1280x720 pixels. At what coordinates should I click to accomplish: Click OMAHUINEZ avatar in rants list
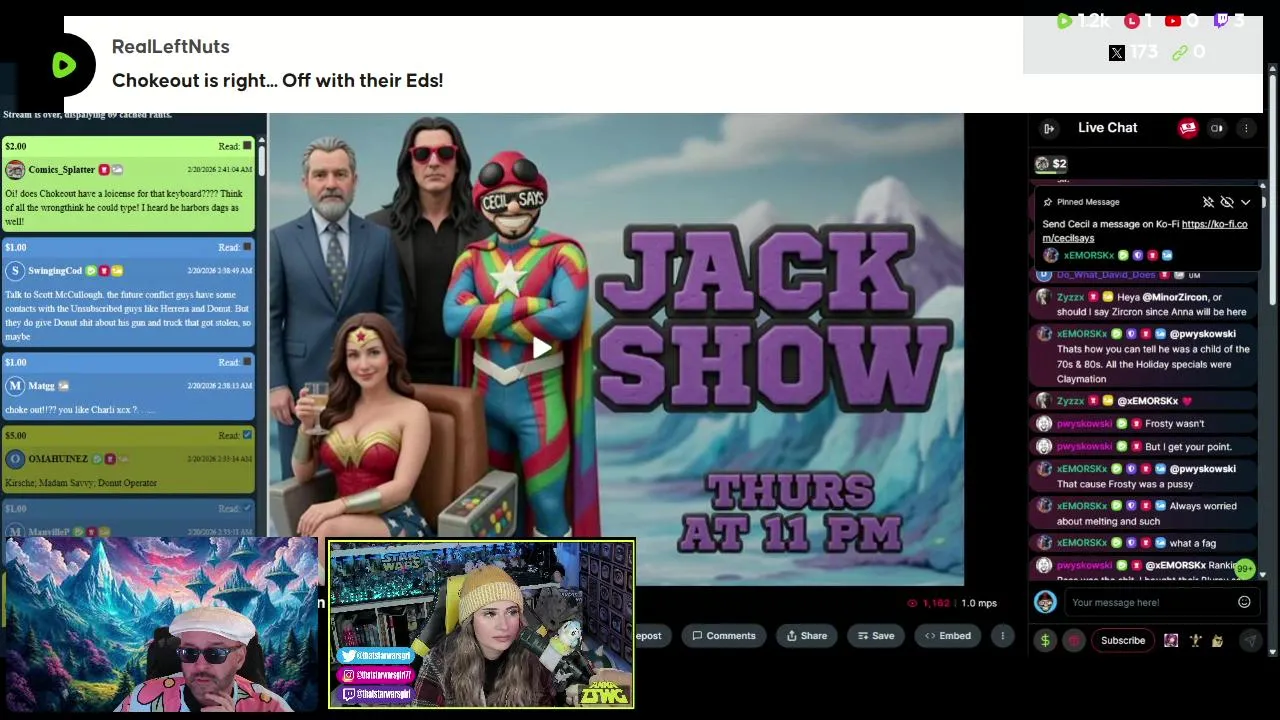pyautogui.click(x=15, y=458)
